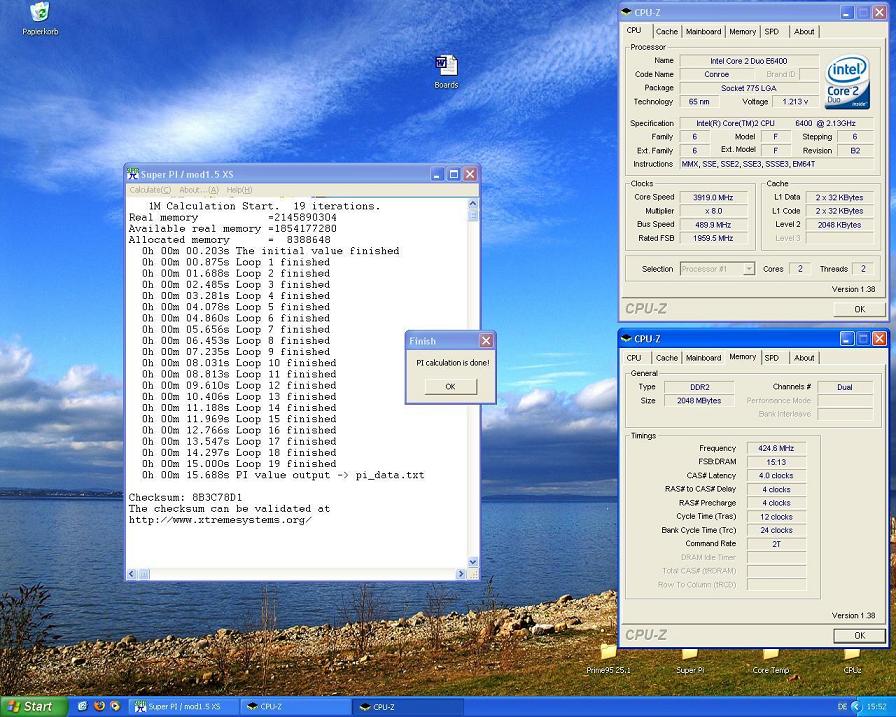This screenshot has height=717, width=896.
Task: Open the media player quick launch icon
Action: coord(115,706)
